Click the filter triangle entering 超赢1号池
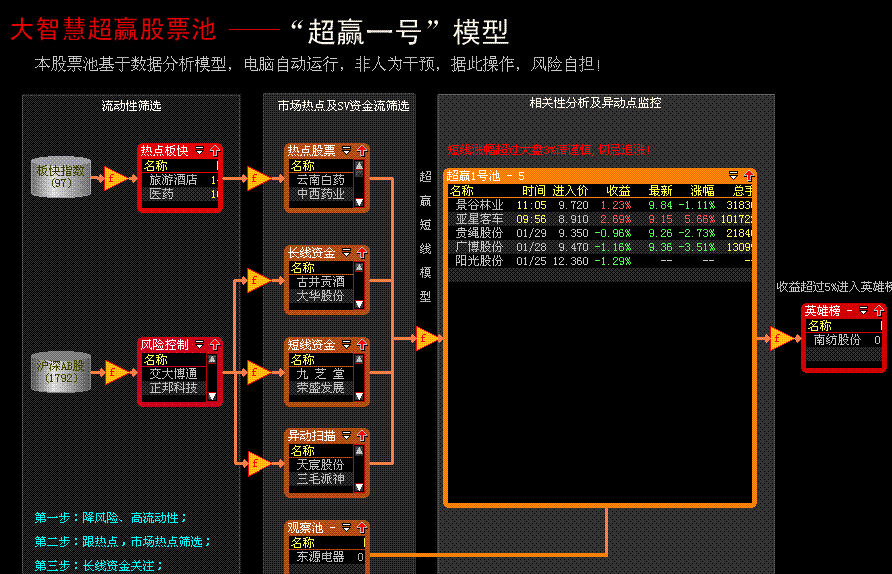The image size is (892, 574). click(x=426, y=338)
